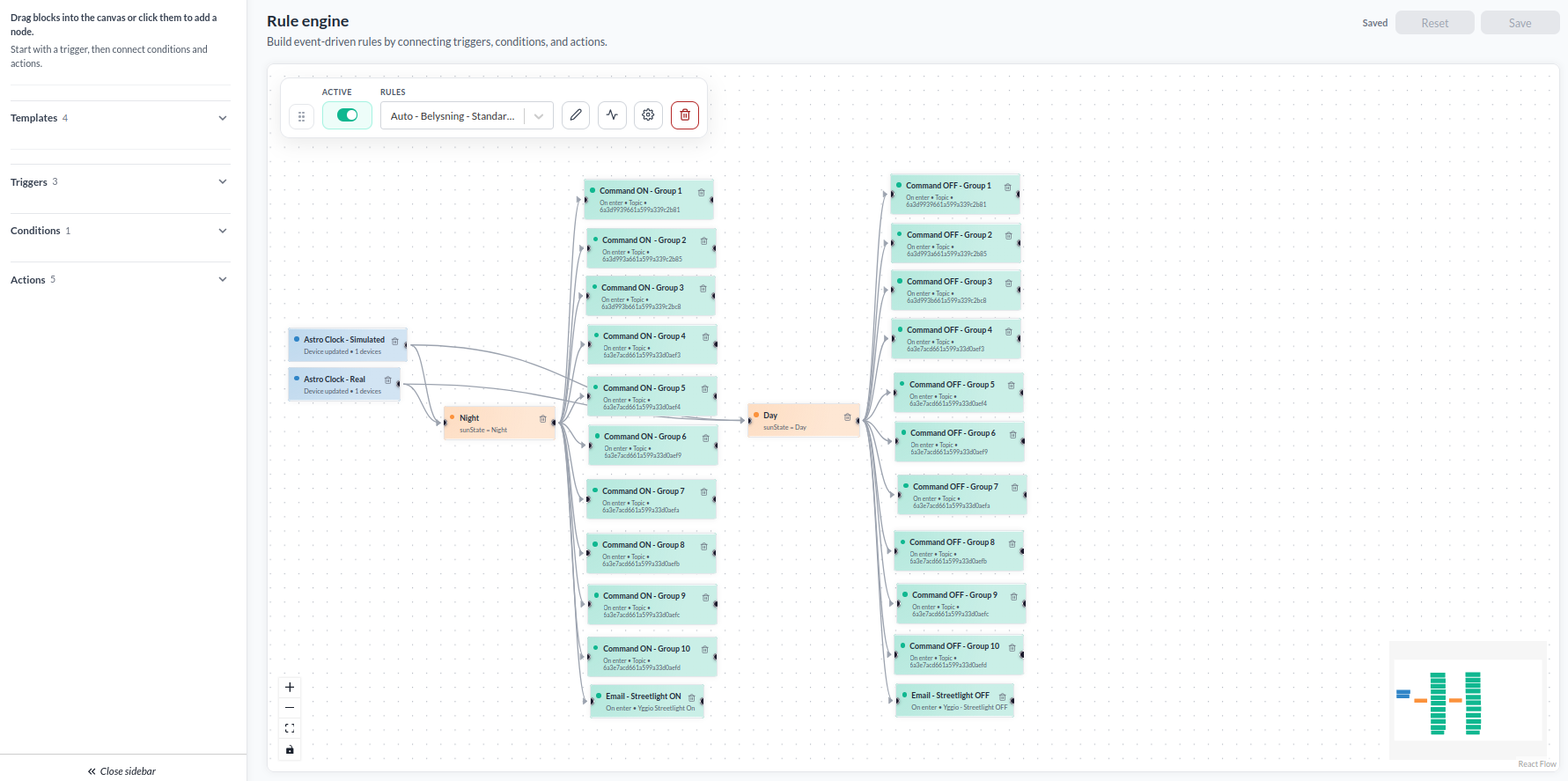Click the pencil edit rule icon
Image resolution: width=1568 pixels, height=781 pixels.
tap(576, 115)
